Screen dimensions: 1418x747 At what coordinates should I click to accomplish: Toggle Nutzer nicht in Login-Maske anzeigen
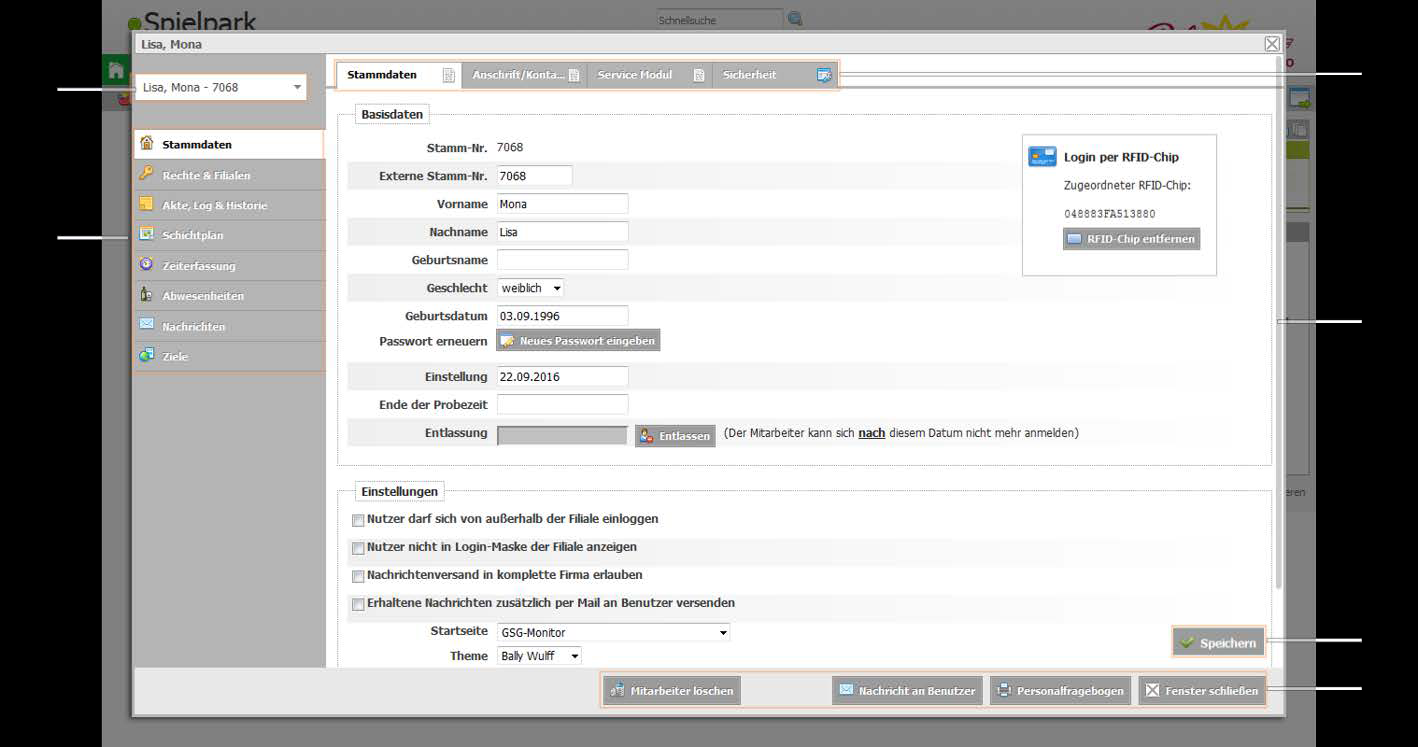358,548
